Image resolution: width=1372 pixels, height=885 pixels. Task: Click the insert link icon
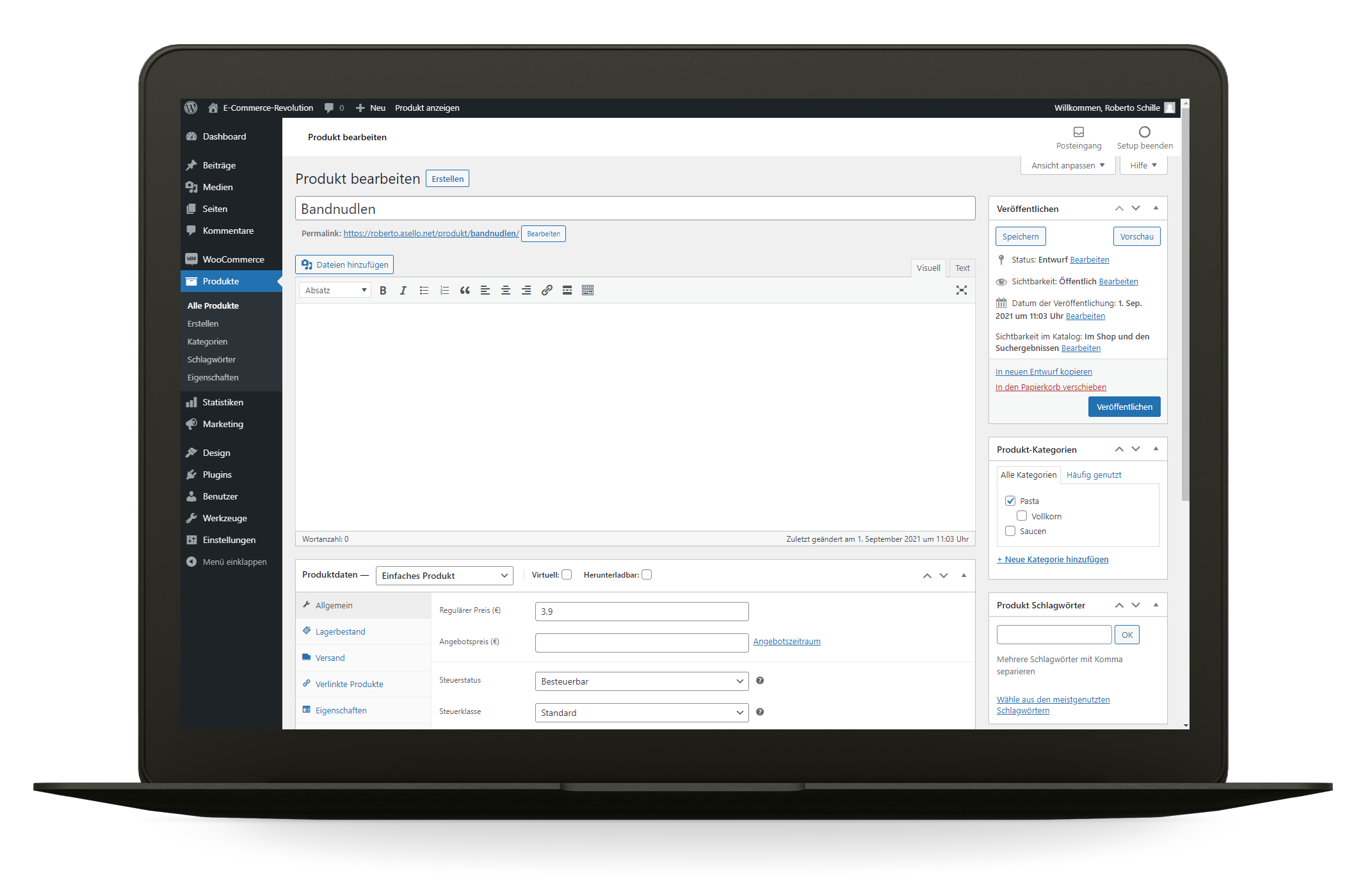tap(547, 291)
